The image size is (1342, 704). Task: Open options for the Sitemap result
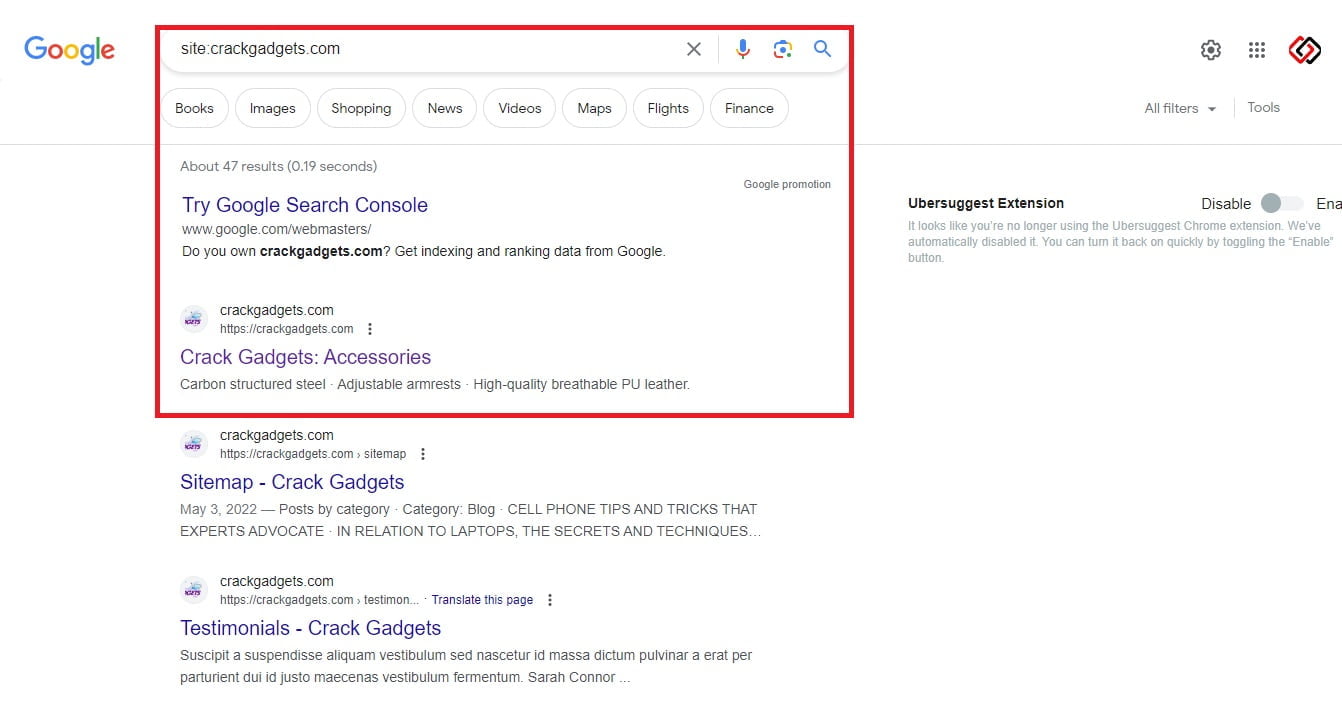point(423,454)
